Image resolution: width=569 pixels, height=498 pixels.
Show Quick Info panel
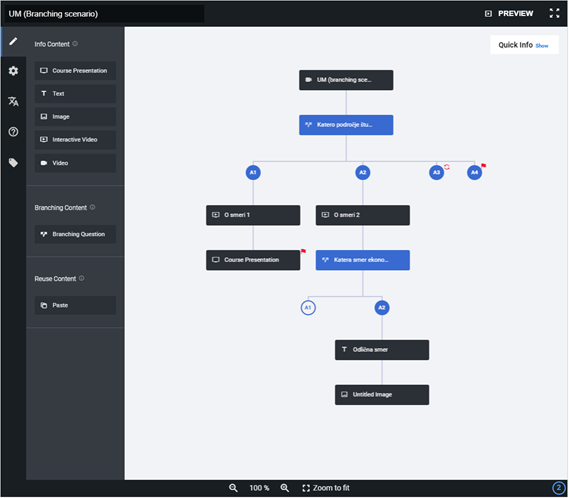tap(542, 46)
